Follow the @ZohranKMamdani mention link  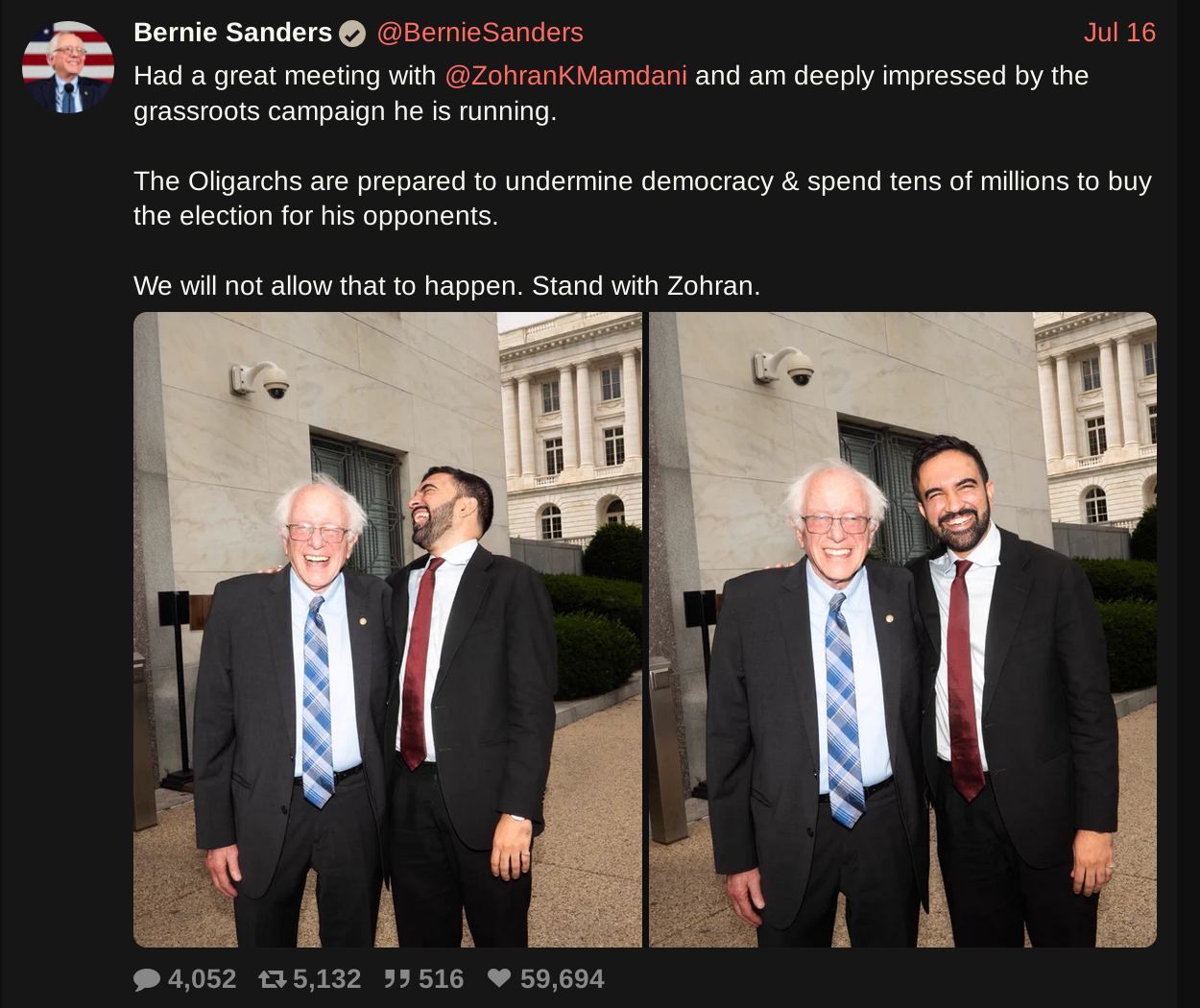565,76
